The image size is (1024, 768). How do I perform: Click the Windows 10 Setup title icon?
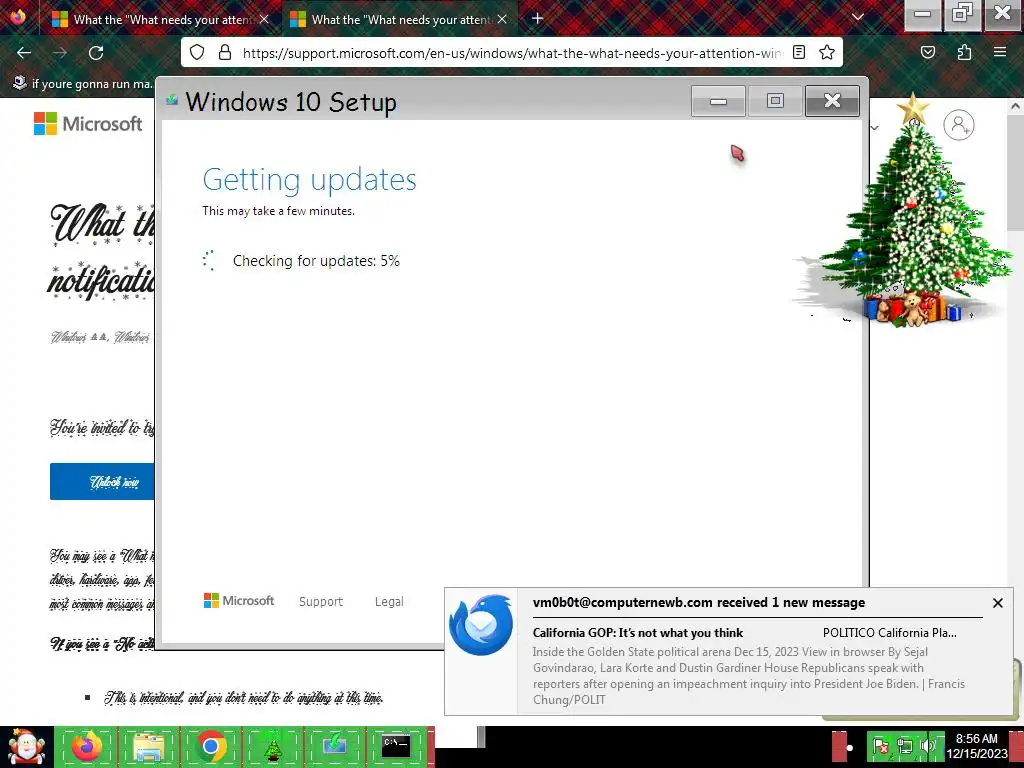pyautogui.click(x=172, y=99)
